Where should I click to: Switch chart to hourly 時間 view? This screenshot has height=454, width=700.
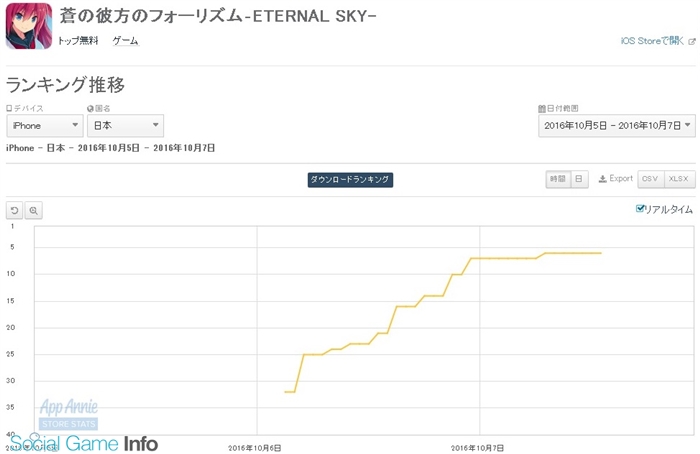[x=558, y=179]
